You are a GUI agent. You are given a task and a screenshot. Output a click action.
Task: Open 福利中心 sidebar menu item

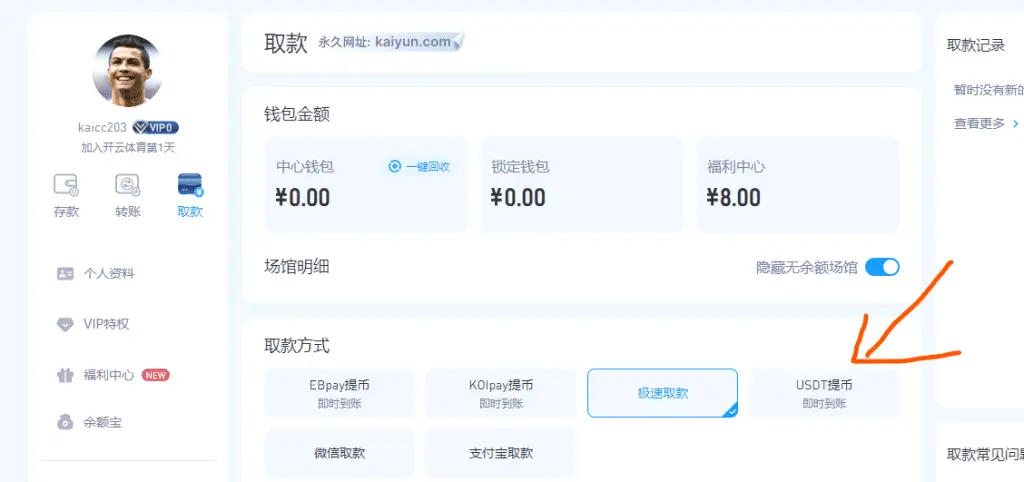click(x=109, y=375)
